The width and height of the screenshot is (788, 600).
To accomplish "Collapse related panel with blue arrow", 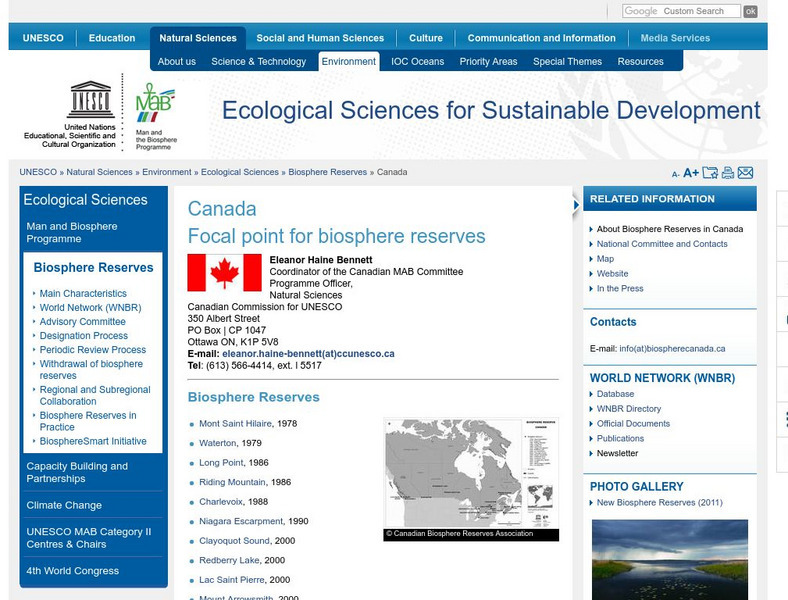I will point(576,205).
